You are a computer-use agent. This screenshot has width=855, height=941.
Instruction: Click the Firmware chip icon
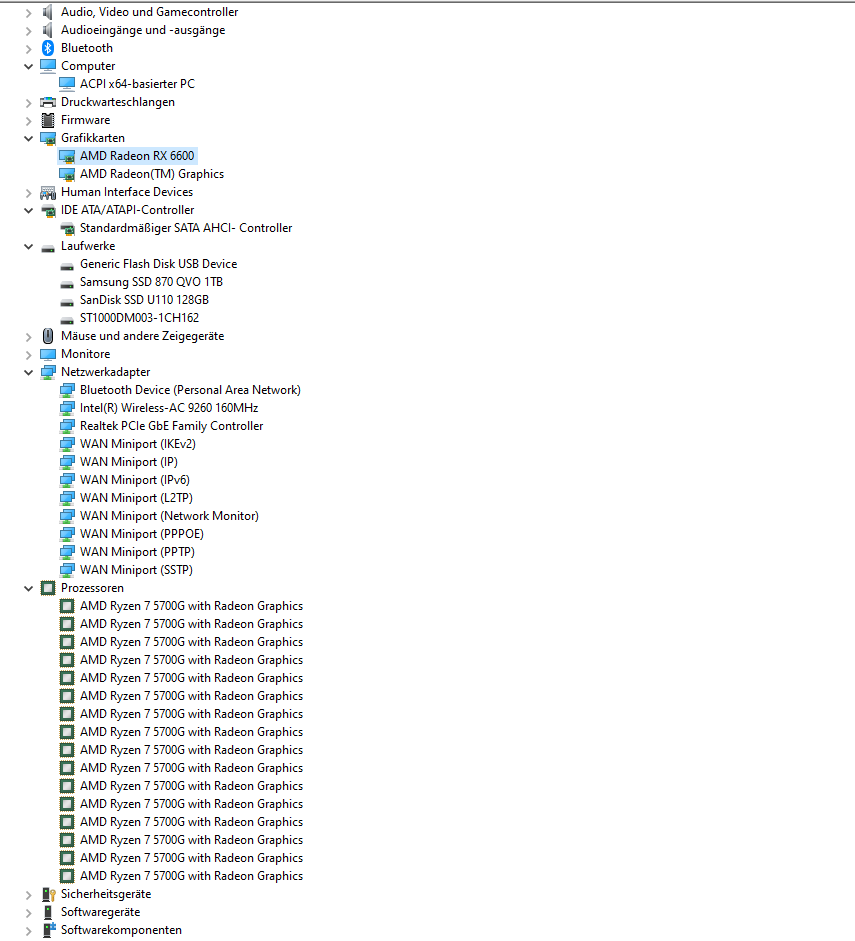[48, 120]
